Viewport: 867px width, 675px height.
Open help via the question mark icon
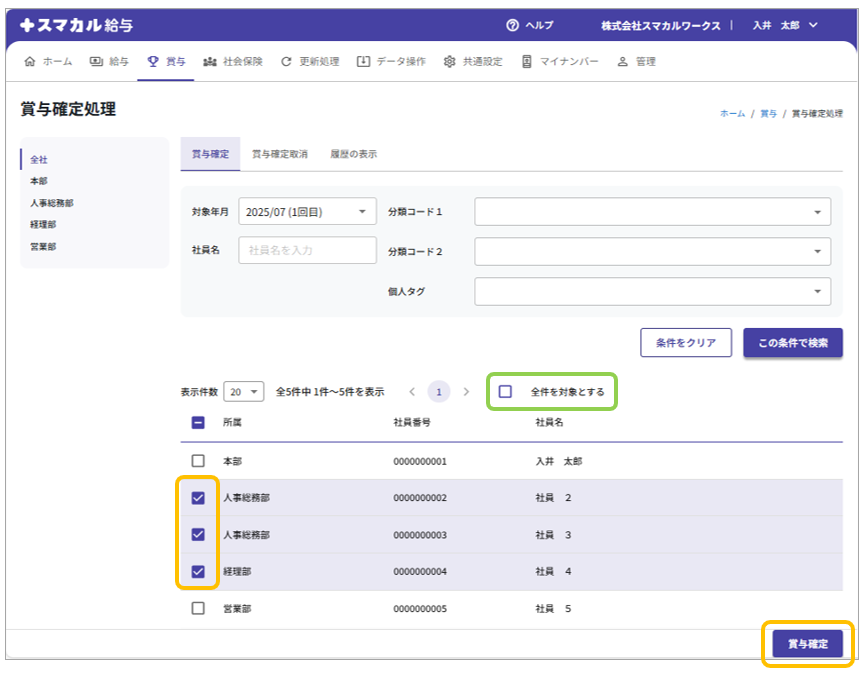[x=513, y=25]
